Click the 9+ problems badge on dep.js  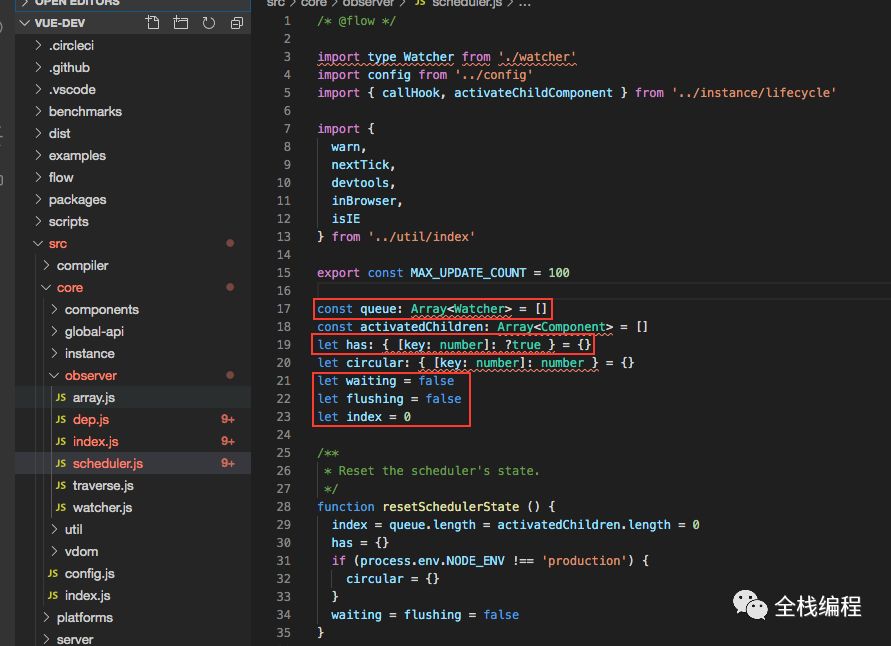click(228, 419)
